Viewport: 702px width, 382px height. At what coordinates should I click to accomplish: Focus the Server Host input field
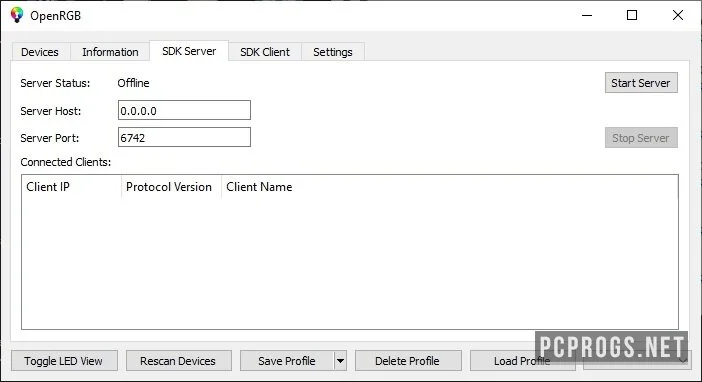(184, 110)
